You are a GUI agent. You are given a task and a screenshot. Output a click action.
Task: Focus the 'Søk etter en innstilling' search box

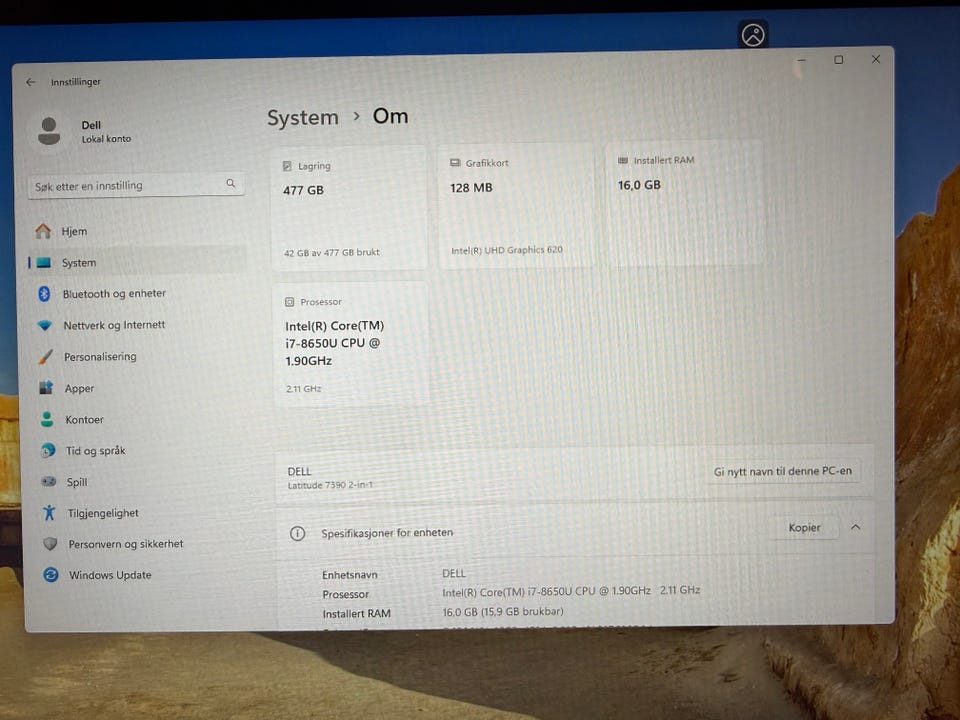[x=136, y=185]
